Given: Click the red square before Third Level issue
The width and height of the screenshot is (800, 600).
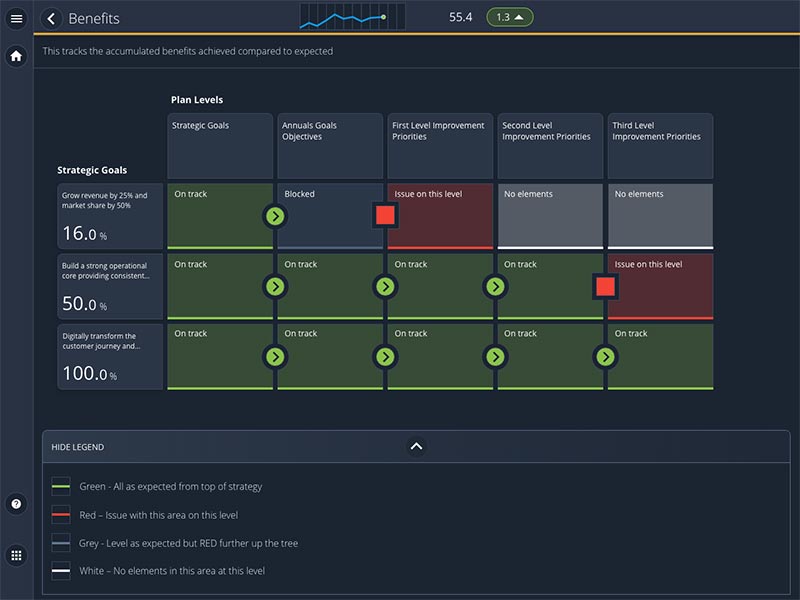Looking at the screenshot, I should [x=605, y=286].
